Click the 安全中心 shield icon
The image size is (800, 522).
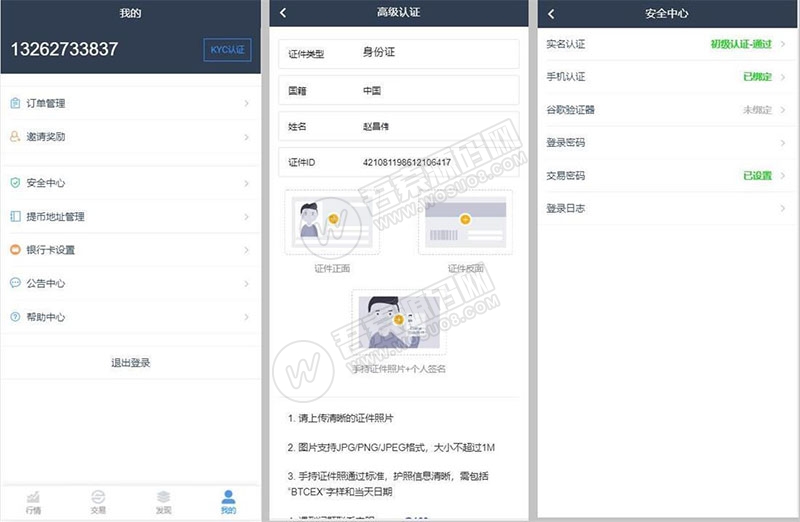click(x=15, y=183)
